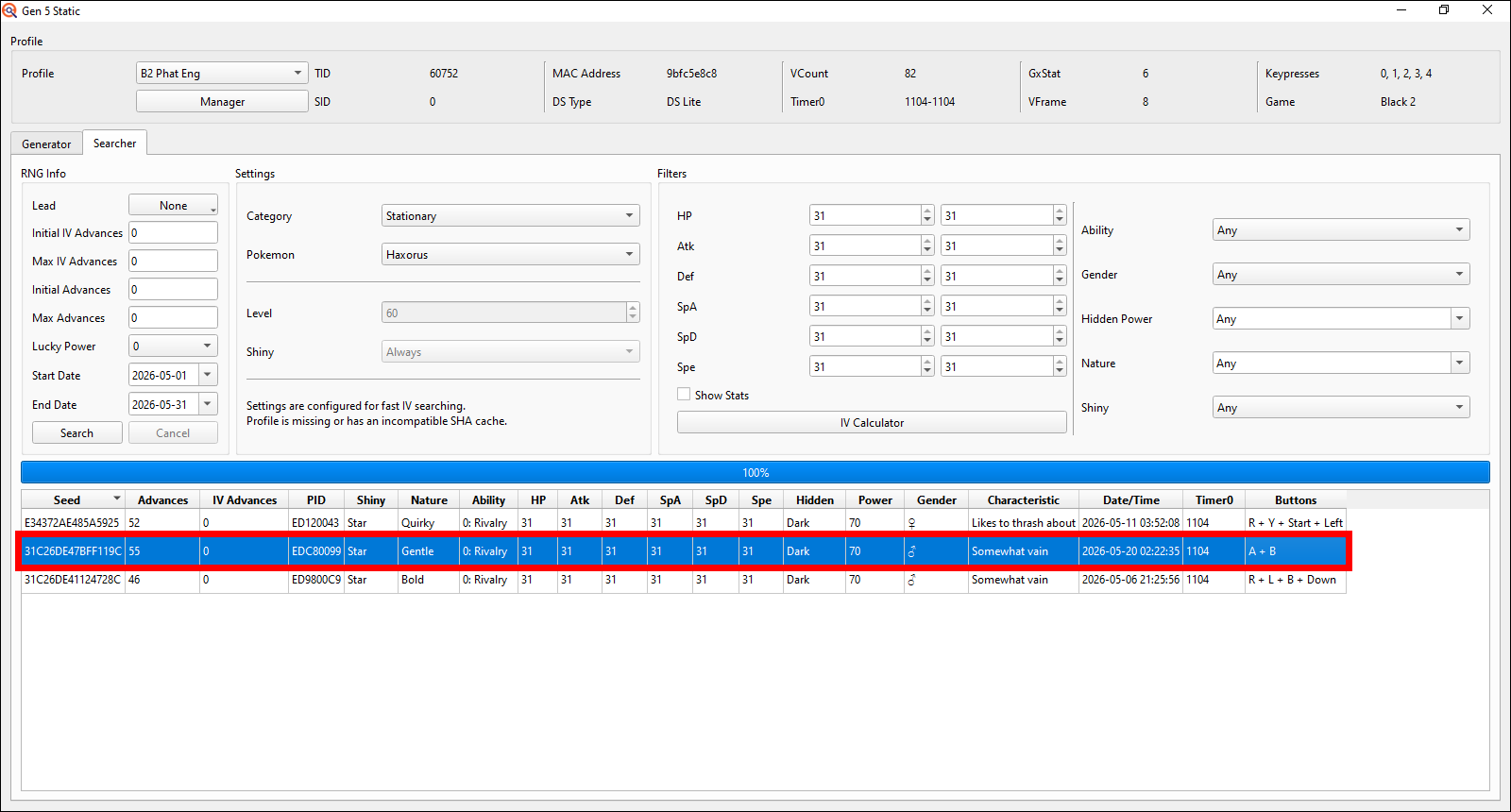Viewport: 1511px width, 812px height.
Task: Click the Seed column sort arrow indicator
Action: point(117,498)
